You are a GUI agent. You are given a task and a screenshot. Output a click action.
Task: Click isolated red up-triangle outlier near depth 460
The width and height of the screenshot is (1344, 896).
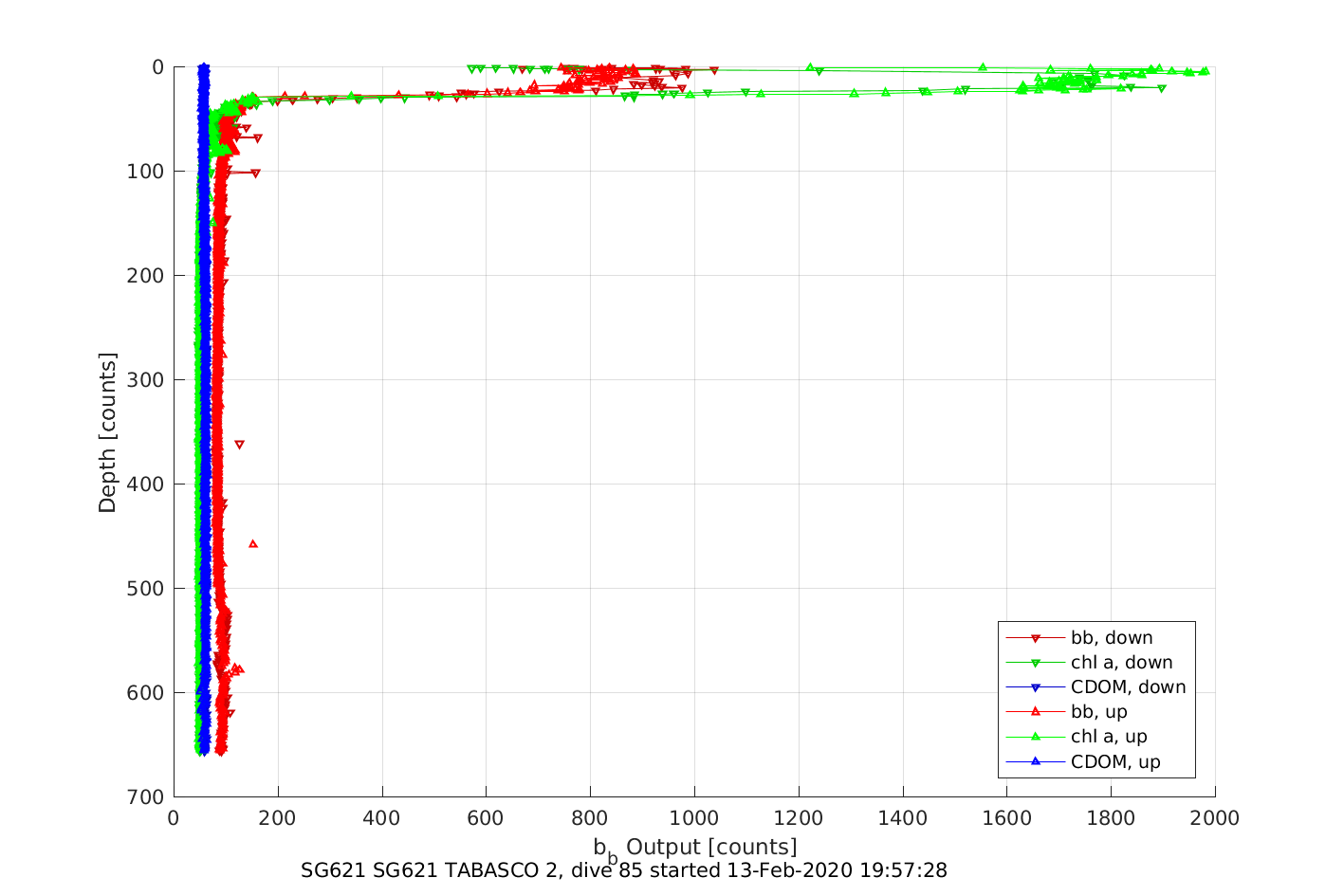point(253,543)
